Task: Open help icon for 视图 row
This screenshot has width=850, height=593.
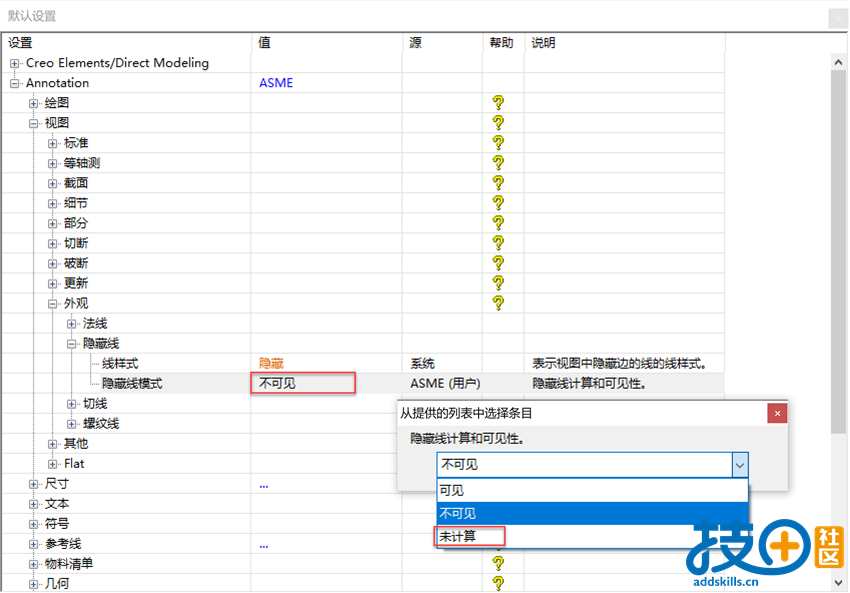Action: pyautogui.click(x=498, y=123)
